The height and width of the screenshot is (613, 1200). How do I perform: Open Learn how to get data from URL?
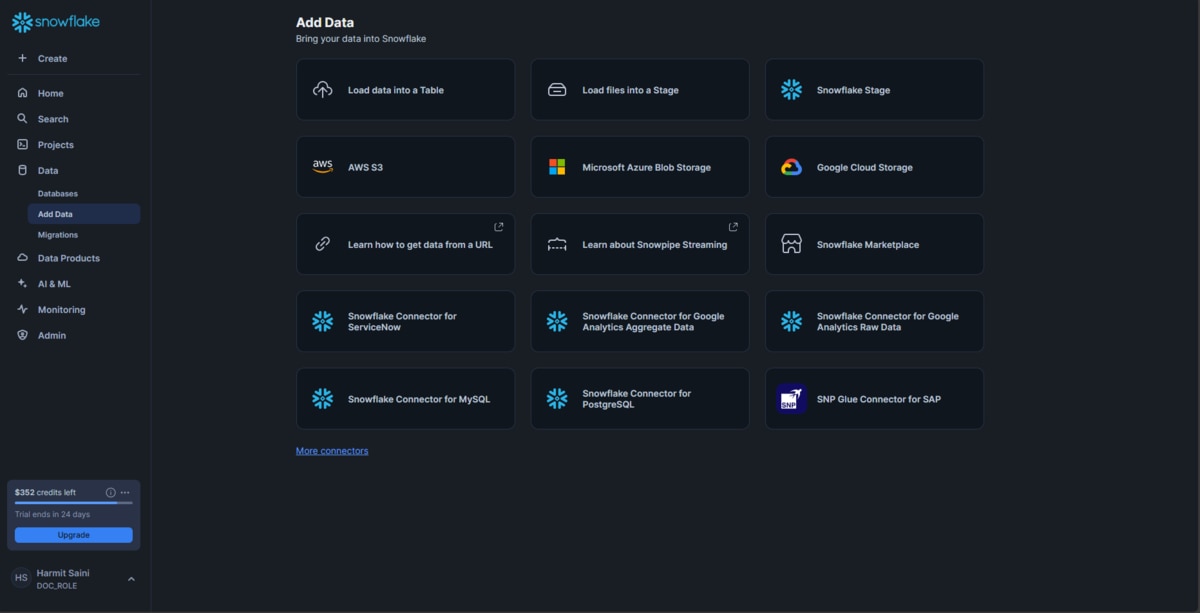tap(406, 244)
